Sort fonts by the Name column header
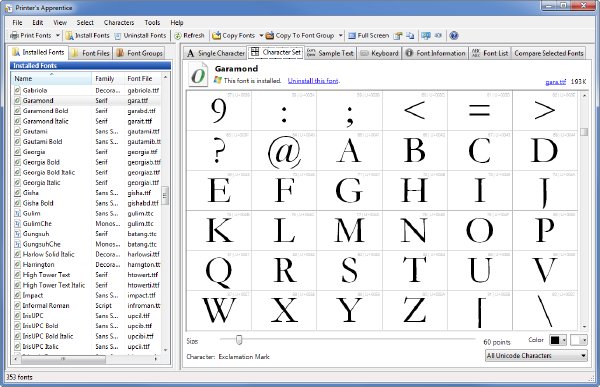600x387 pixels. click(51, 78)
